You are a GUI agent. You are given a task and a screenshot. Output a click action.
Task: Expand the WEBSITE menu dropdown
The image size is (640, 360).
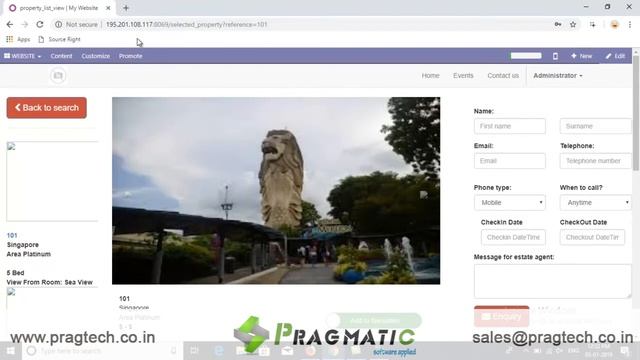[23, 56]
